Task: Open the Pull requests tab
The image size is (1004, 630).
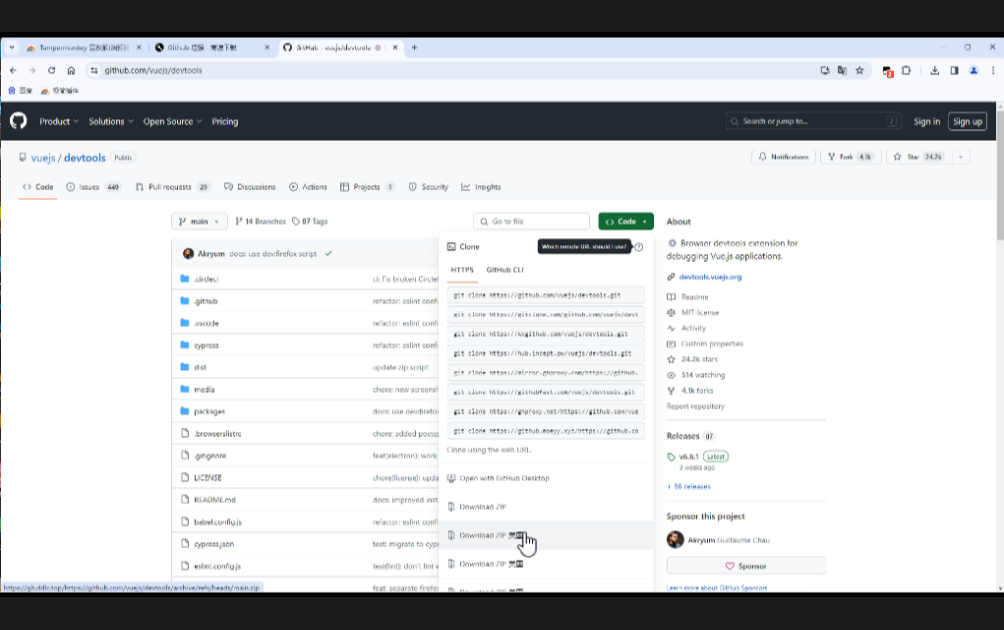Action: pos(172,187)
